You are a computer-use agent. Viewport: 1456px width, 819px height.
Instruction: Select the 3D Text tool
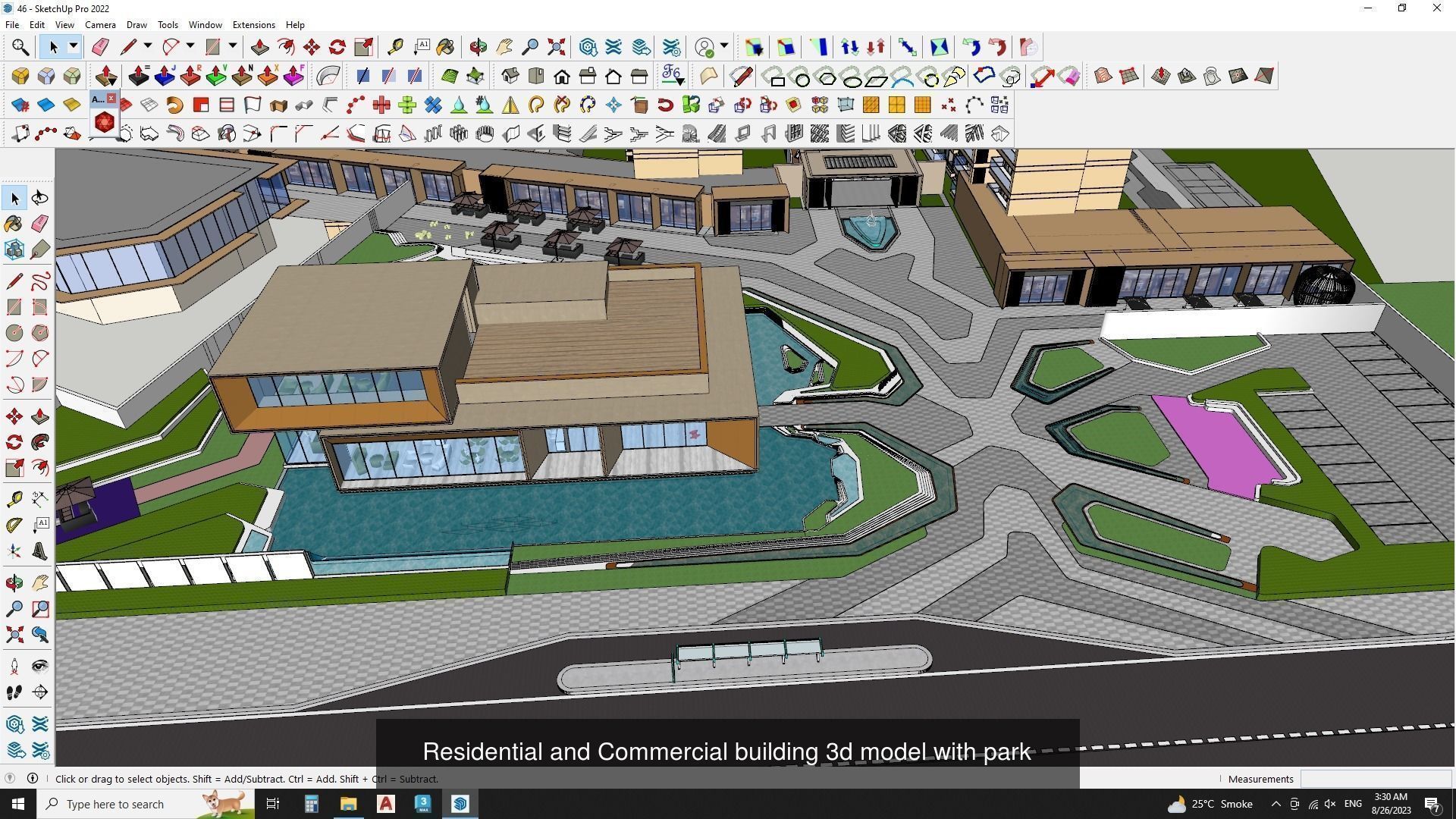pyautogui.click(x=40, y=551)
